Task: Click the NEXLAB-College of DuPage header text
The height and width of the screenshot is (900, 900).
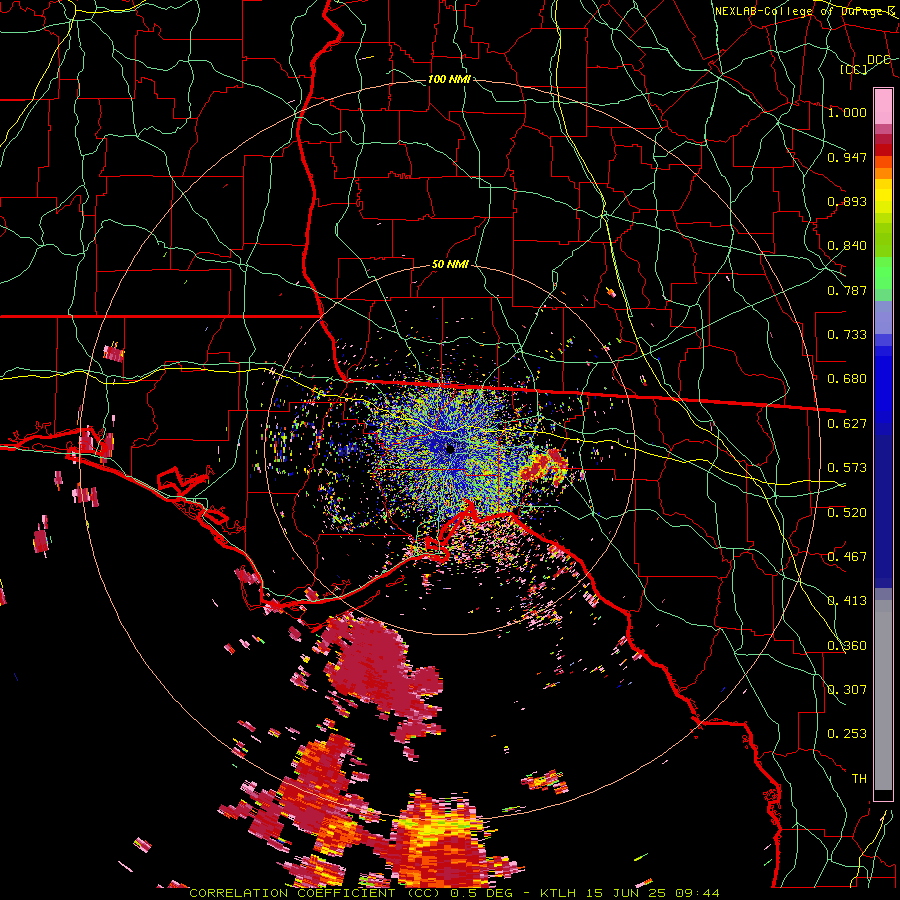Action: click(806, 11)
